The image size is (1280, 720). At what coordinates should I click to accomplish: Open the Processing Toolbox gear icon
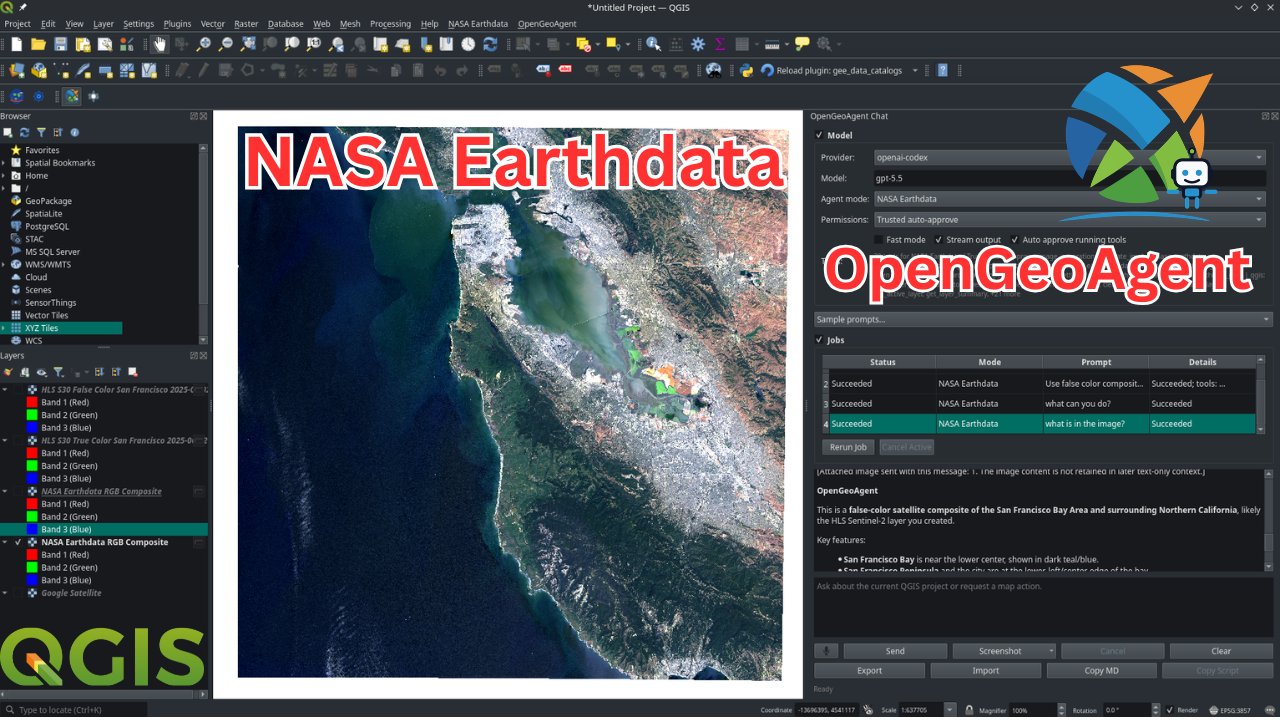698,44
